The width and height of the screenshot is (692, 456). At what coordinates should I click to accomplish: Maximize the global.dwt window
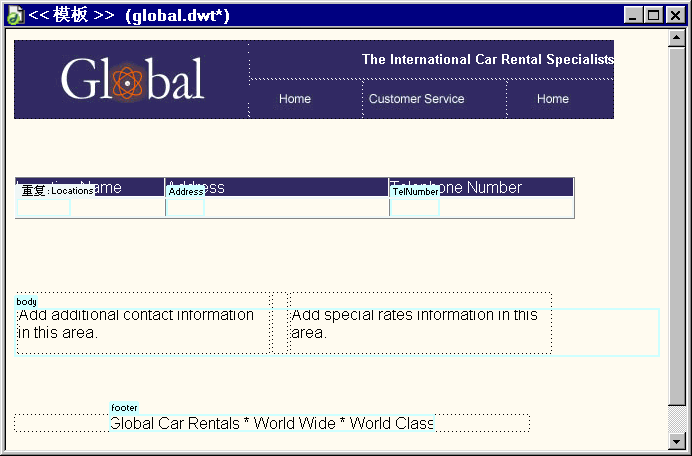(654, 15)
